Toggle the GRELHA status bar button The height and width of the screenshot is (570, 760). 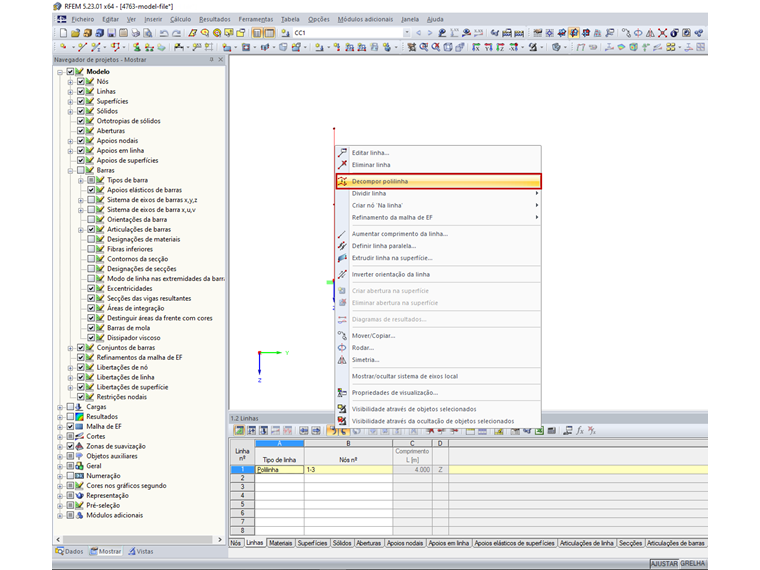[692, 564]
